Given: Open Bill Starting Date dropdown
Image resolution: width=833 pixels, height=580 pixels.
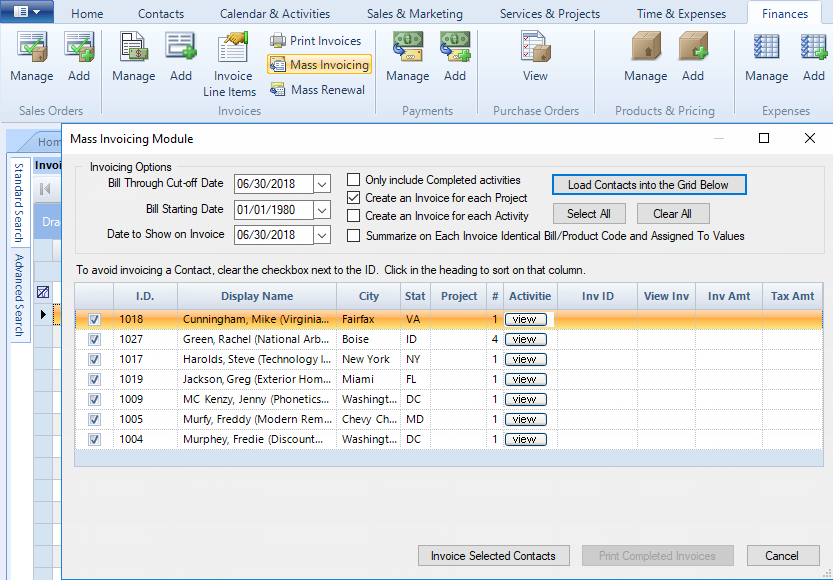Looking at the screenshot, I should [x=322, y=210].
